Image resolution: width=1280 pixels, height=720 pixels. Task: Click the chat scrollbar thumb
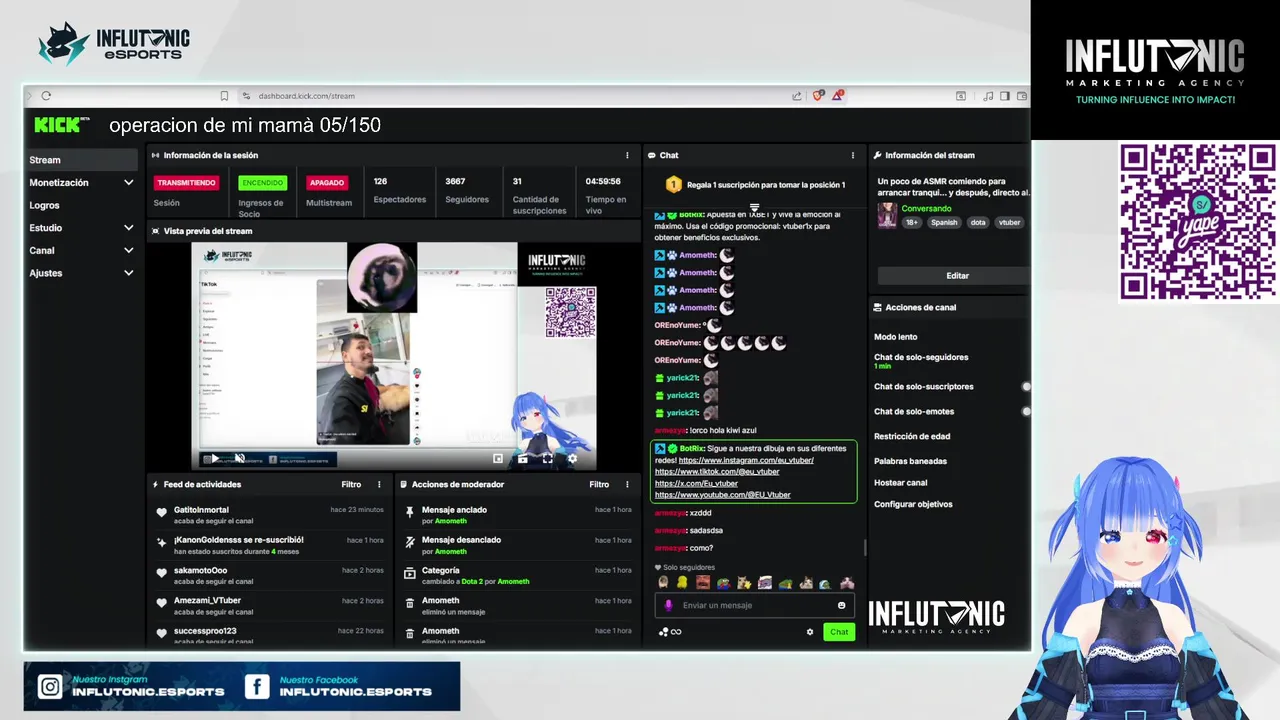865,548
